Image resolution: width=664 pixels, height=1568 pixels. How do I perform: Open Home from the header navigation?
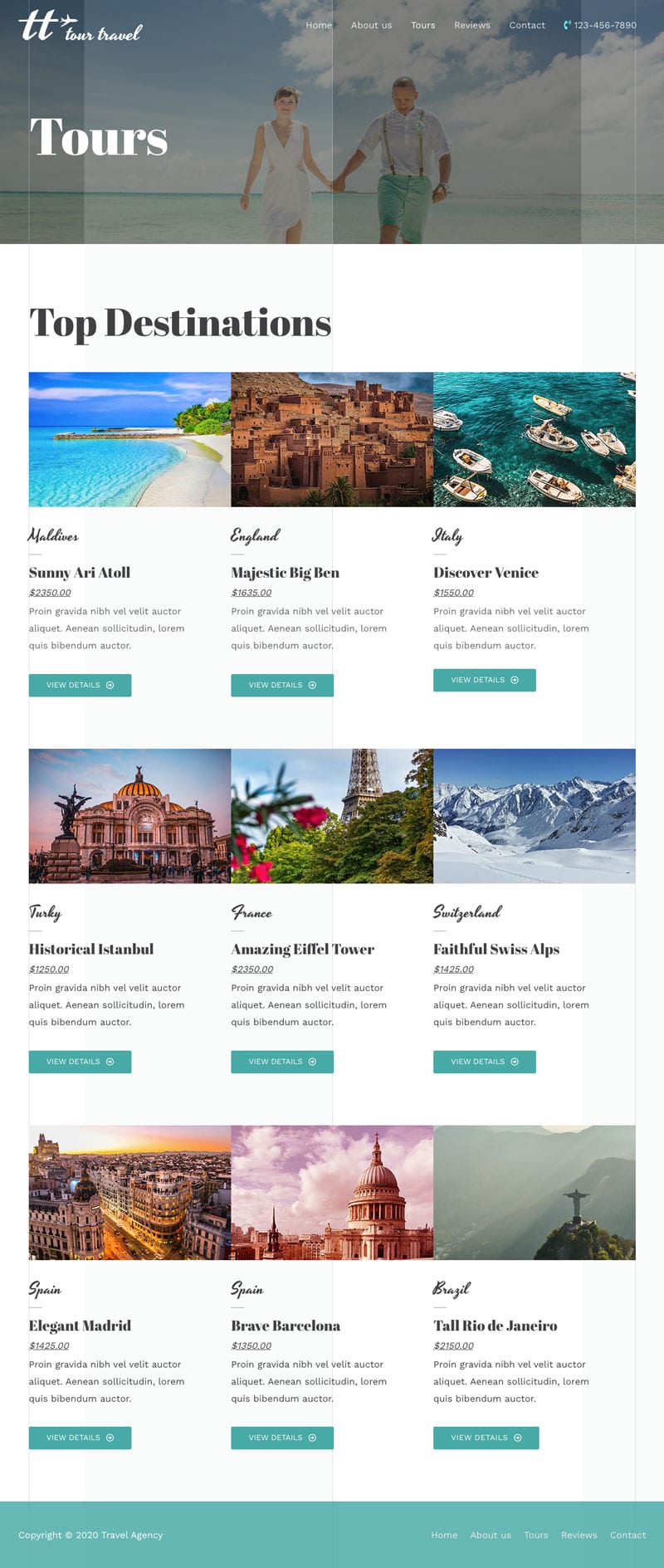[319, 25]
